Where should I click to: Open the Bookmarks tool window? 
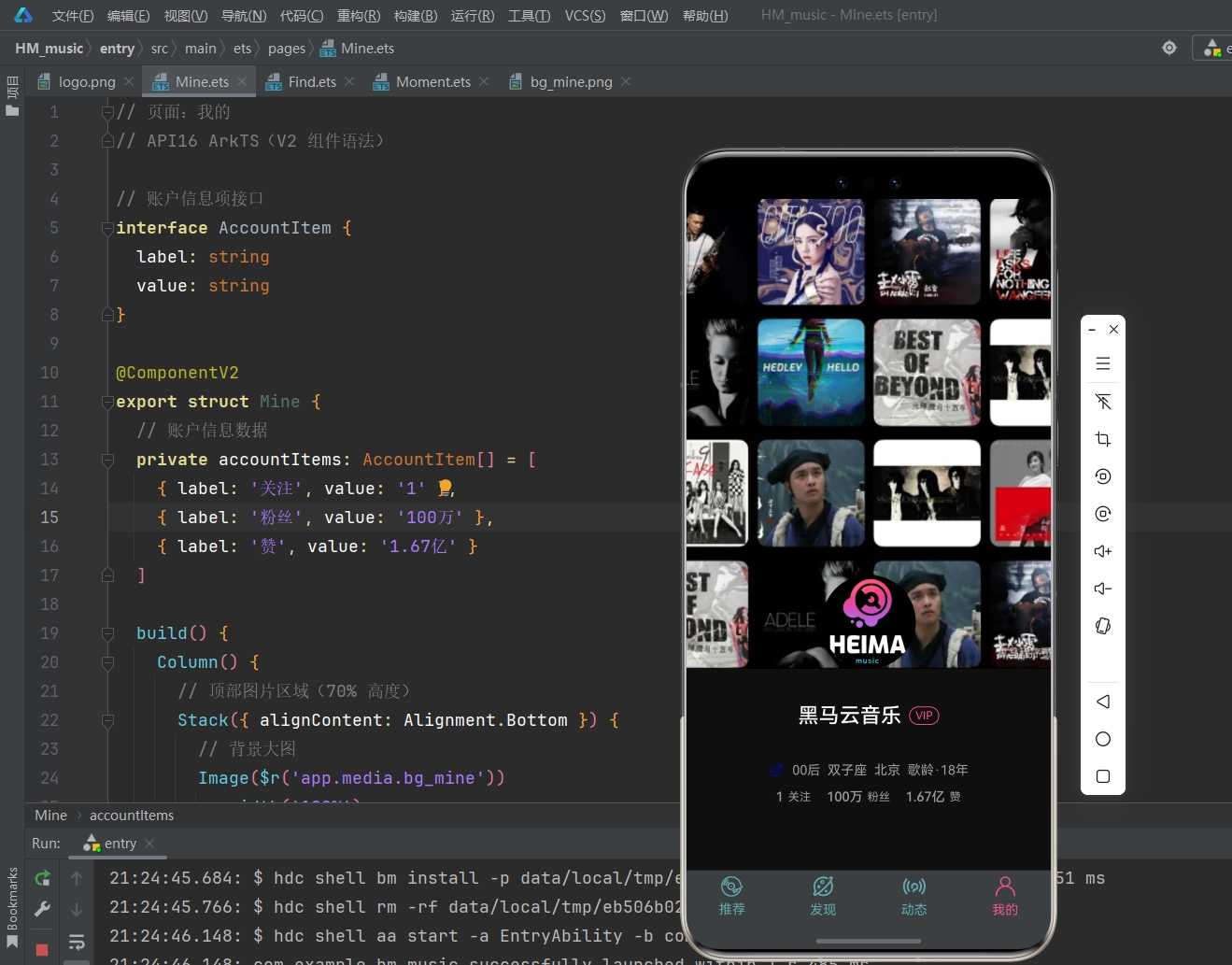pyautogui.click(x=12, y=906)
